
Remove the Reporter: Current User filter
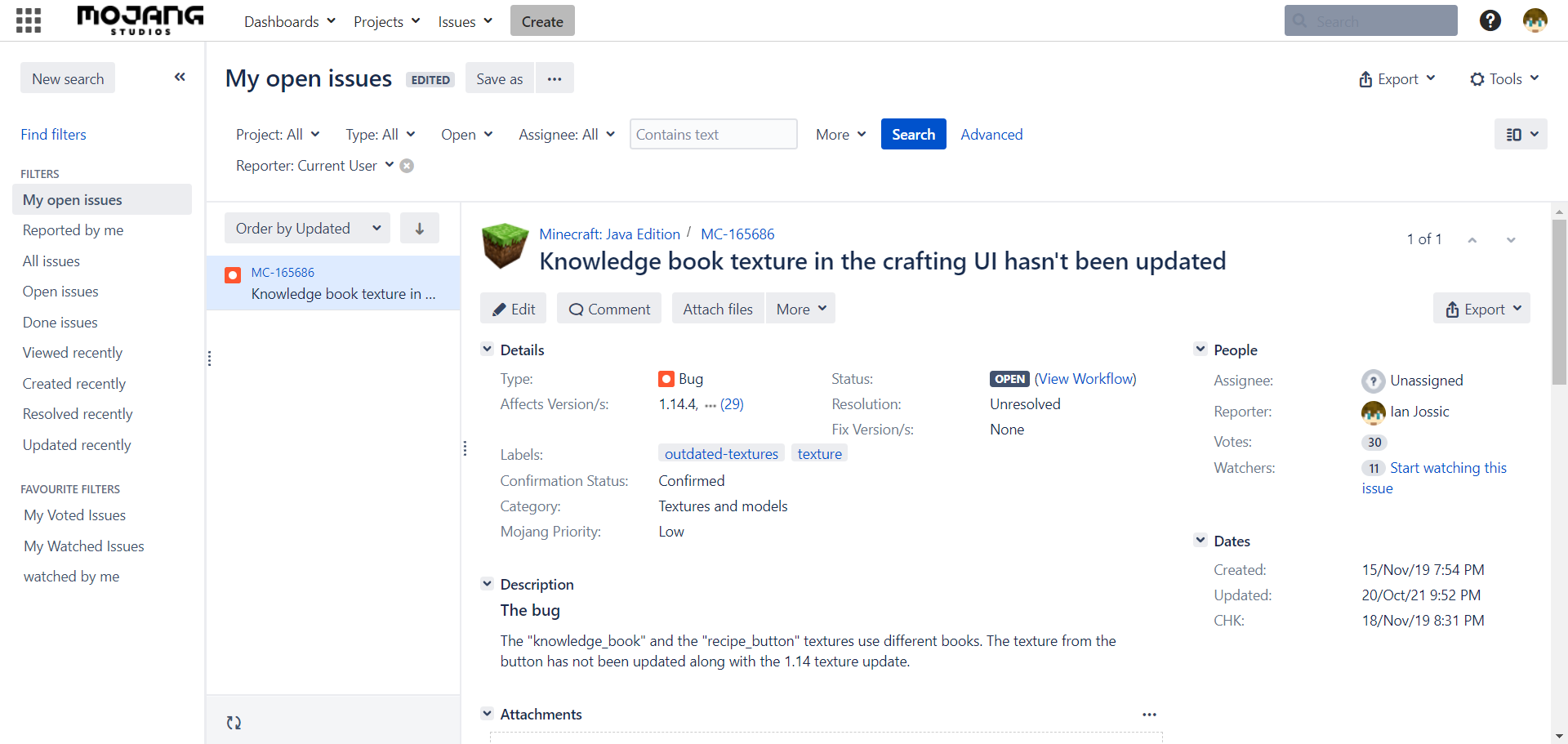pos(407,166)
